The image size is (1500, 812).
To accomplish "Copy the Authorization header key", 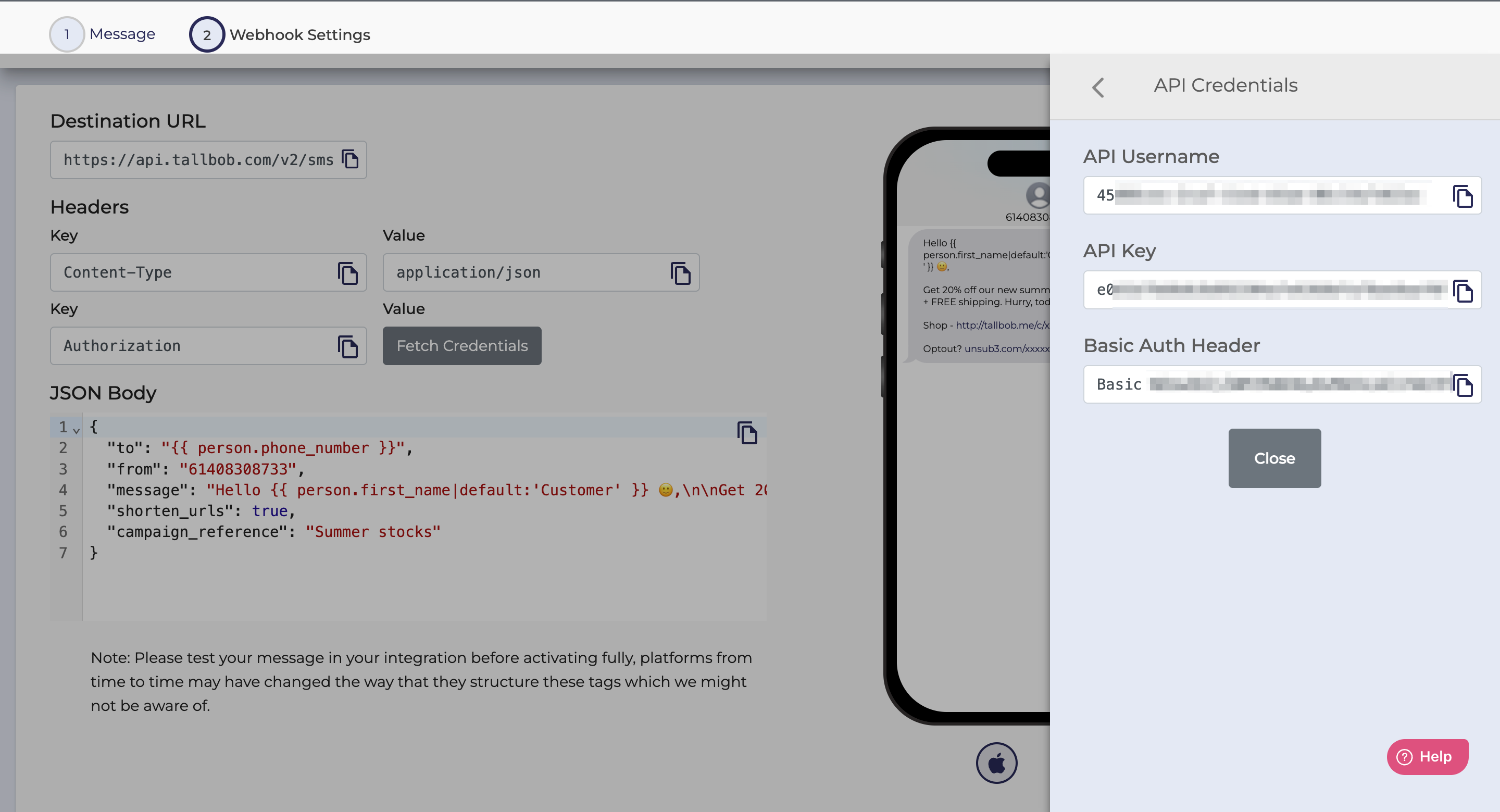I will tap(347, 346).
